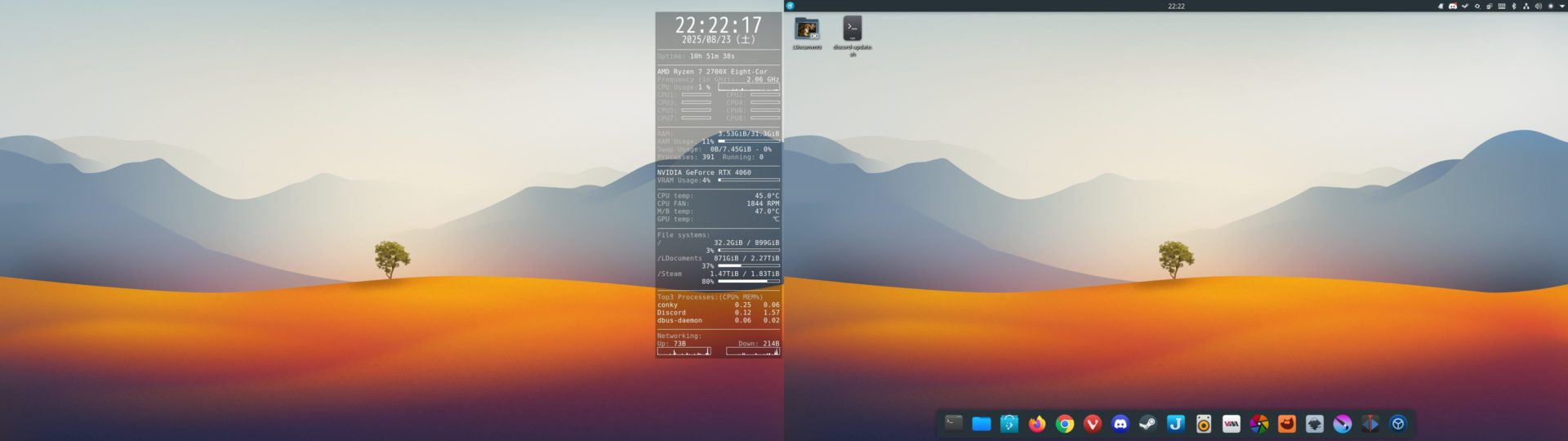Open the terminal from the dock
Screen dimensions: 1568x441
[953, 423]
